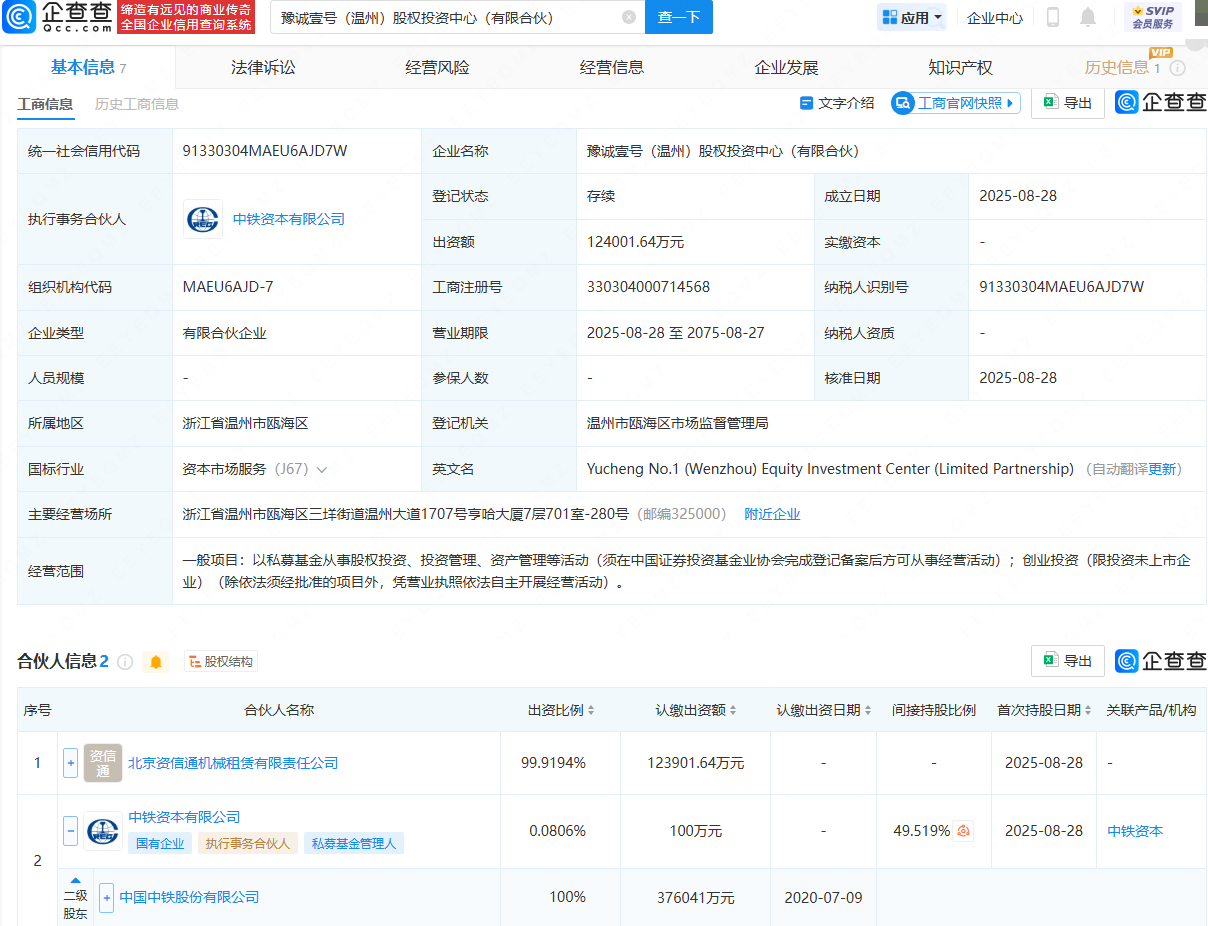
Task: Sort by 认缴出资日期 column
Action: 867,710
